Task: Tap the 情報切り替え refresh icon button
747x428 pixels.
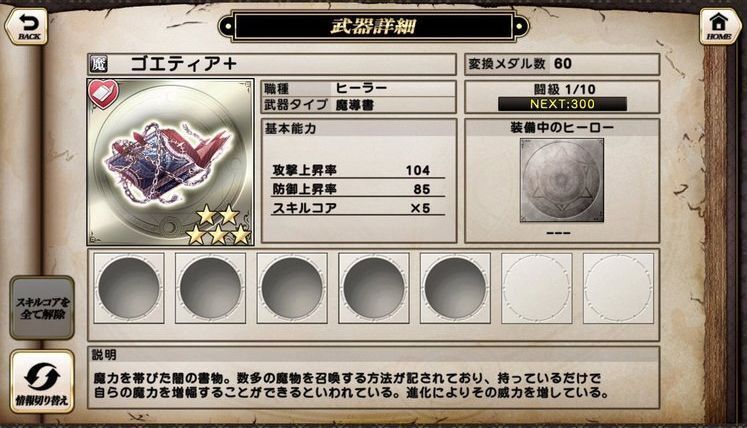Action: click(42, 381)
